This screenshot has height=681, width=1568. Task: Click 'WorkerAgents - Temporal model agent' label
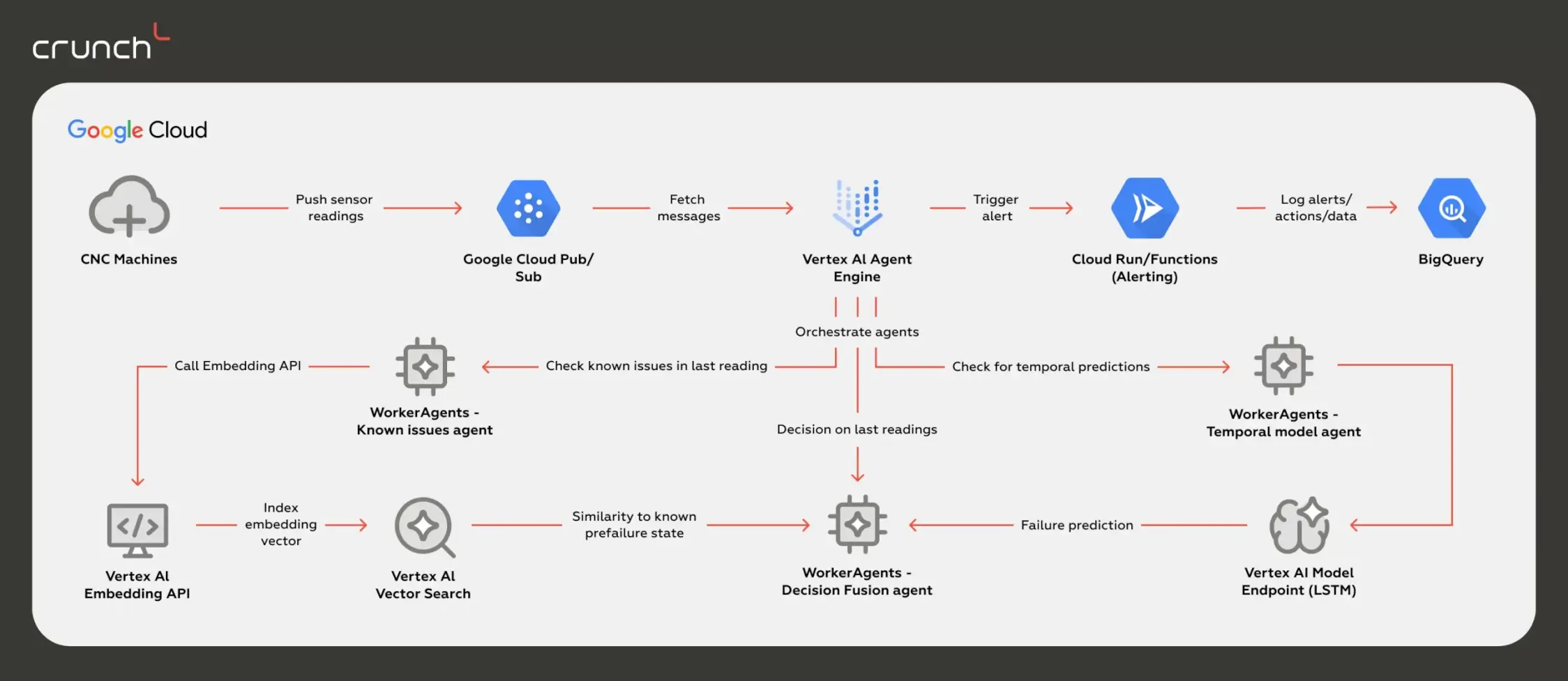tap(1283, 423)
